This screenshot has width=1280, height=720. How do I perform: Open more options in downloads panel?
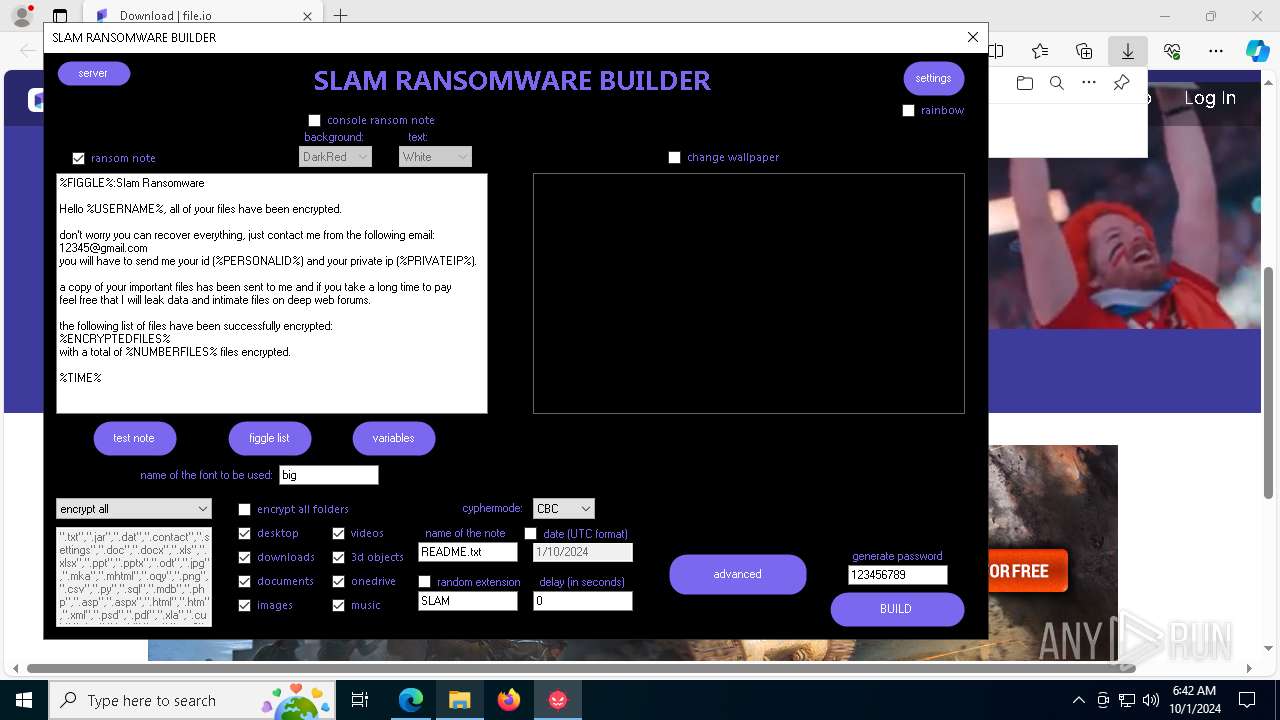tap(1089, 83)
